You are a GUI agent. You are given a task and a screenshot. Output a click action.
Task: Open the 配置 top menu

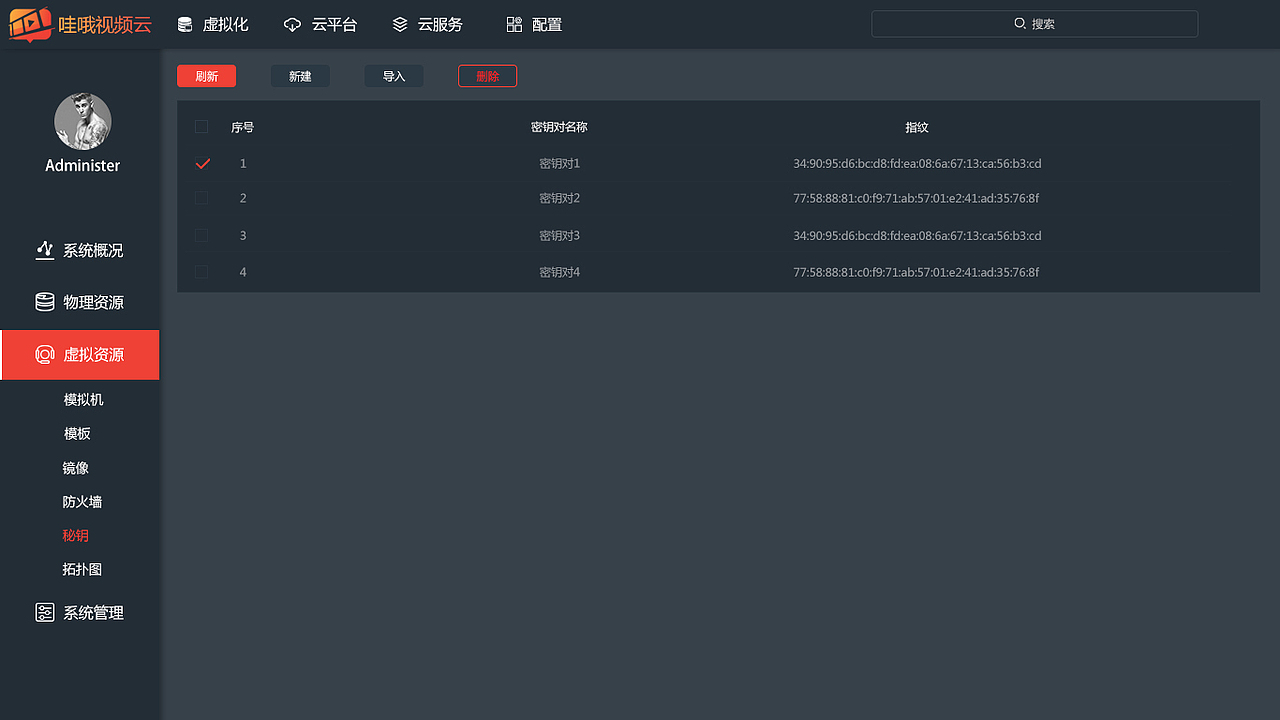coord(534,25)
